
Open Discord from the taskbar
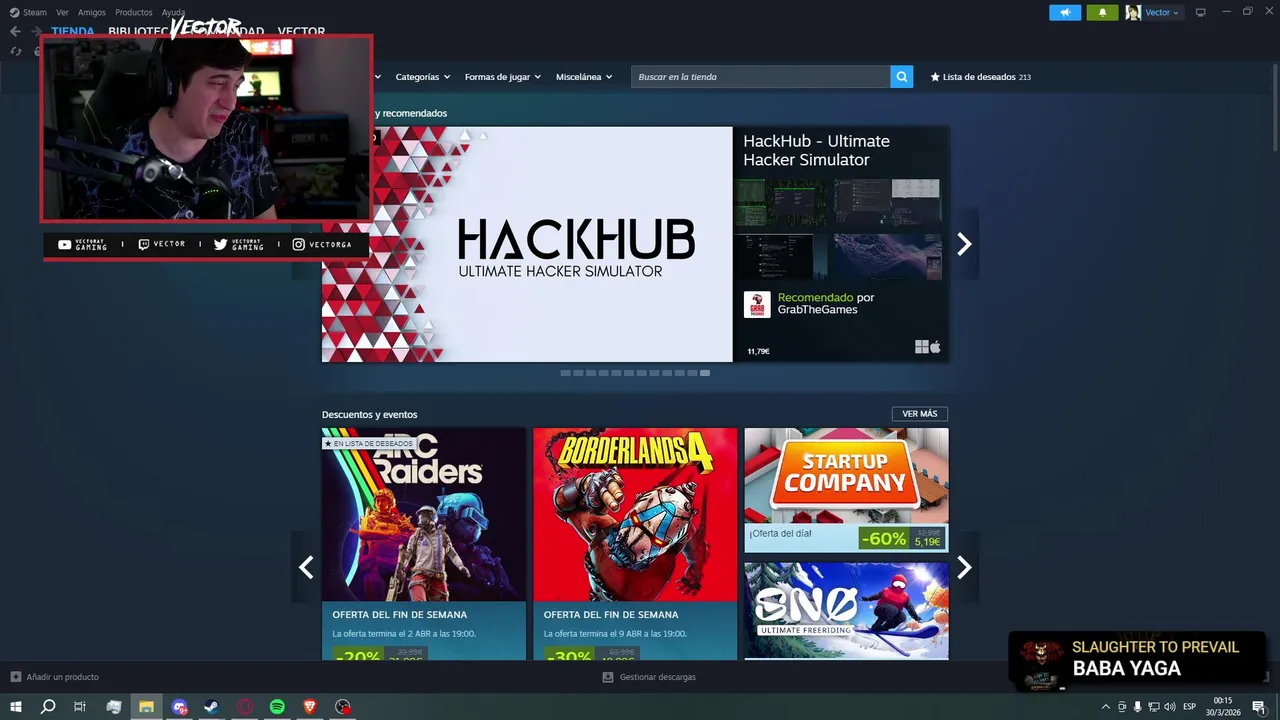tap(179, 707)
